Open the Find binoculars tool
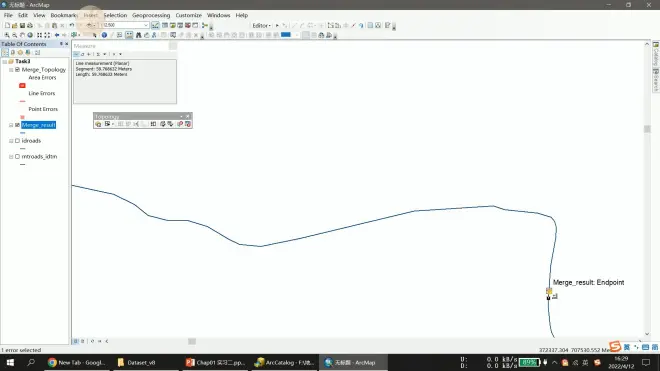The image size is (660, 371). (138, 35)
